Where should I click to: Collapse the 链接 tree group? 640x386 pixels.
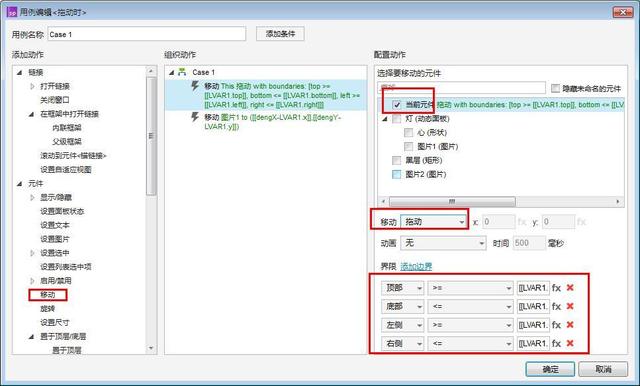pos(19,73)
